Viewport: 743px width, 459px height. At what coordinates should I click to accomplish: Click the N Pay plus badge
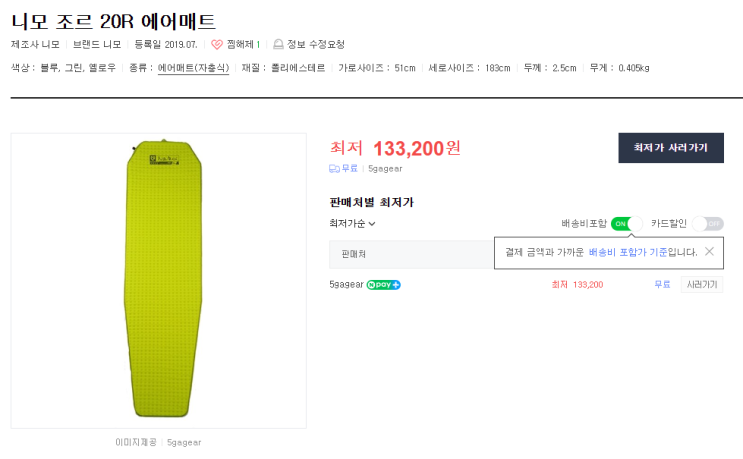click(383, 285)
